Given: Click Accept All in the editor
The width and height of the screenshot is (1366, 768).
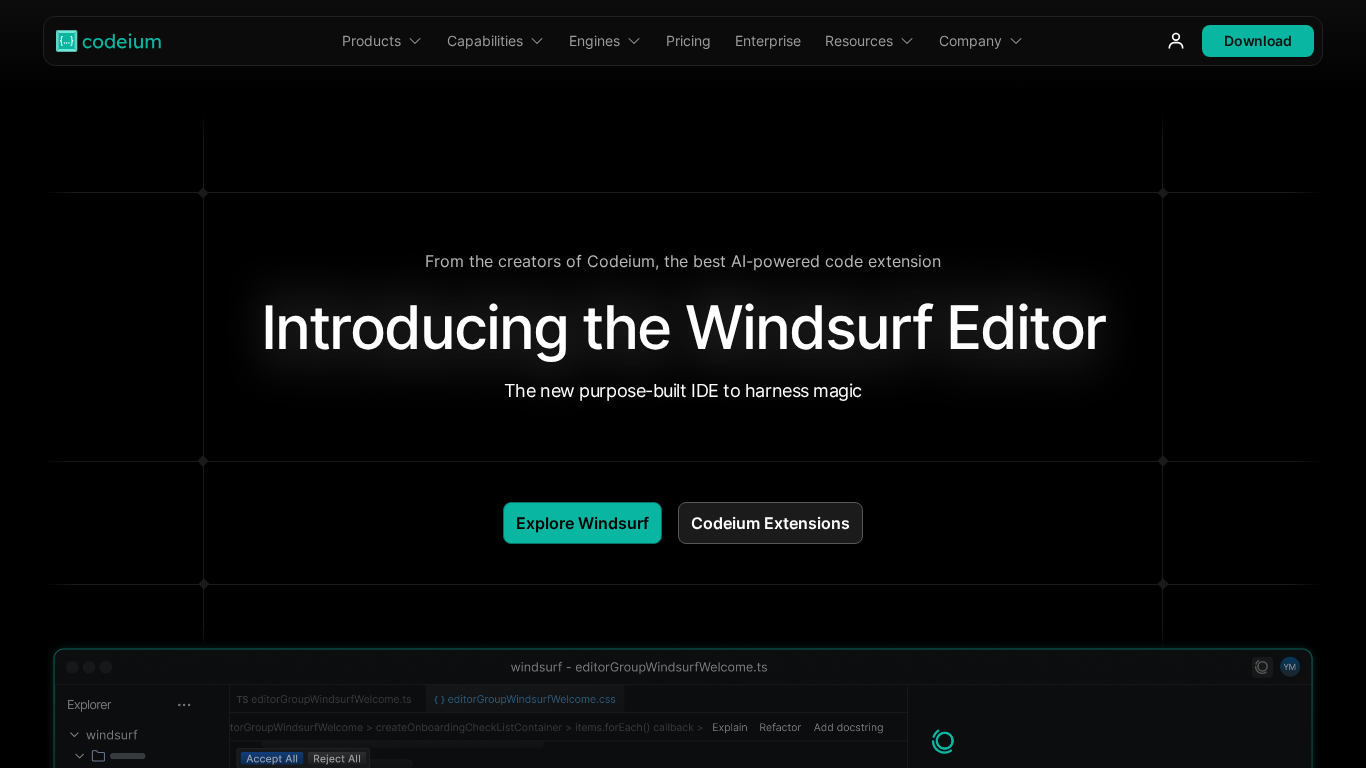Looking at the screenshot, I should click(x=272, y=759).
